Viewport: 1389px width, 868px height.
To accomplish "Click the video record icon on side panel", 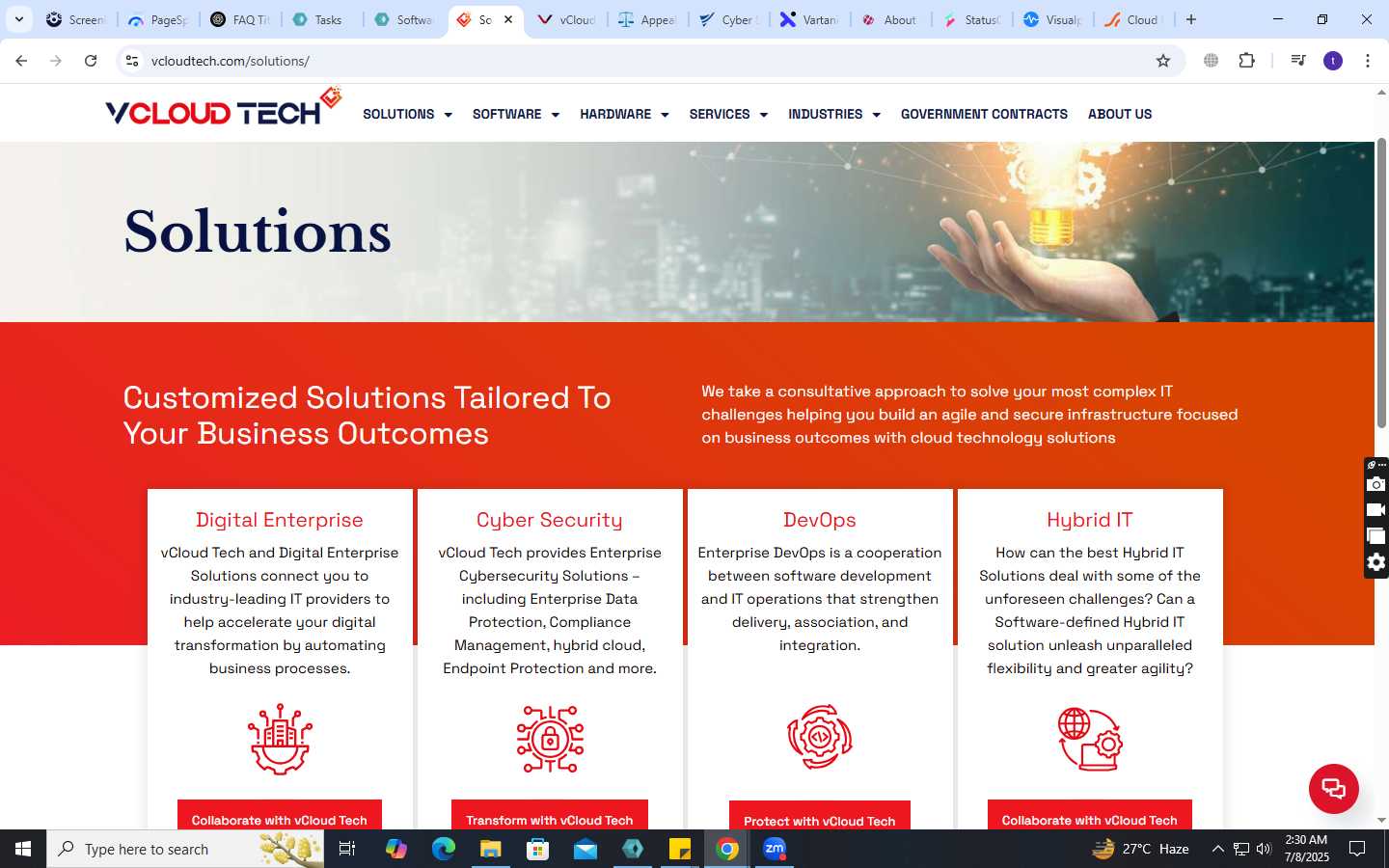I will click(x=1376, y=510).
